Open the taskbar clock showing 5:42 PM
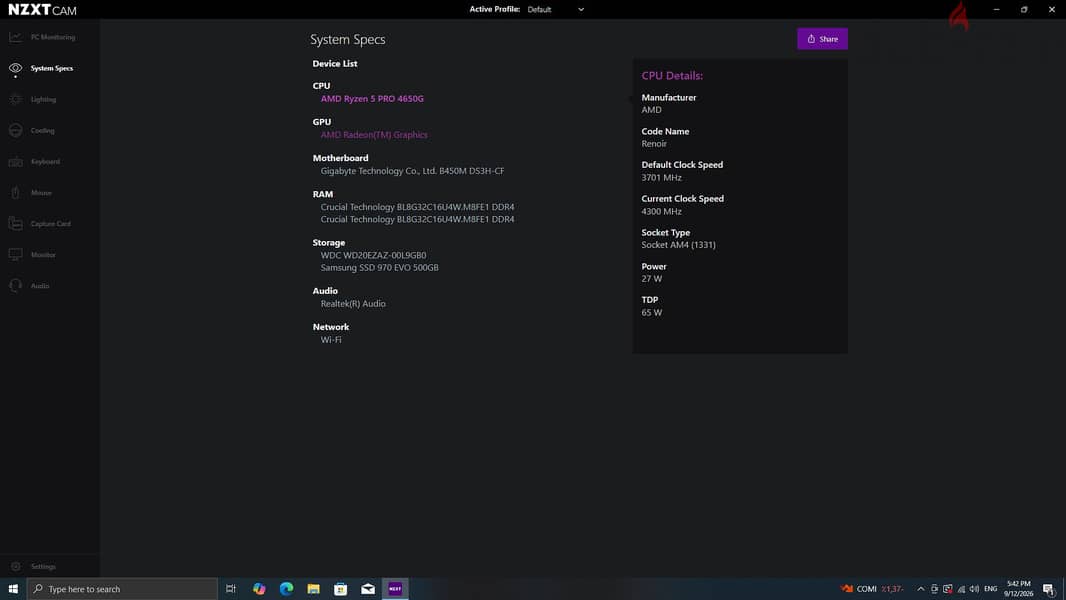The image size is (1066, 600). pyautogui.click(x=1018, y=588)
